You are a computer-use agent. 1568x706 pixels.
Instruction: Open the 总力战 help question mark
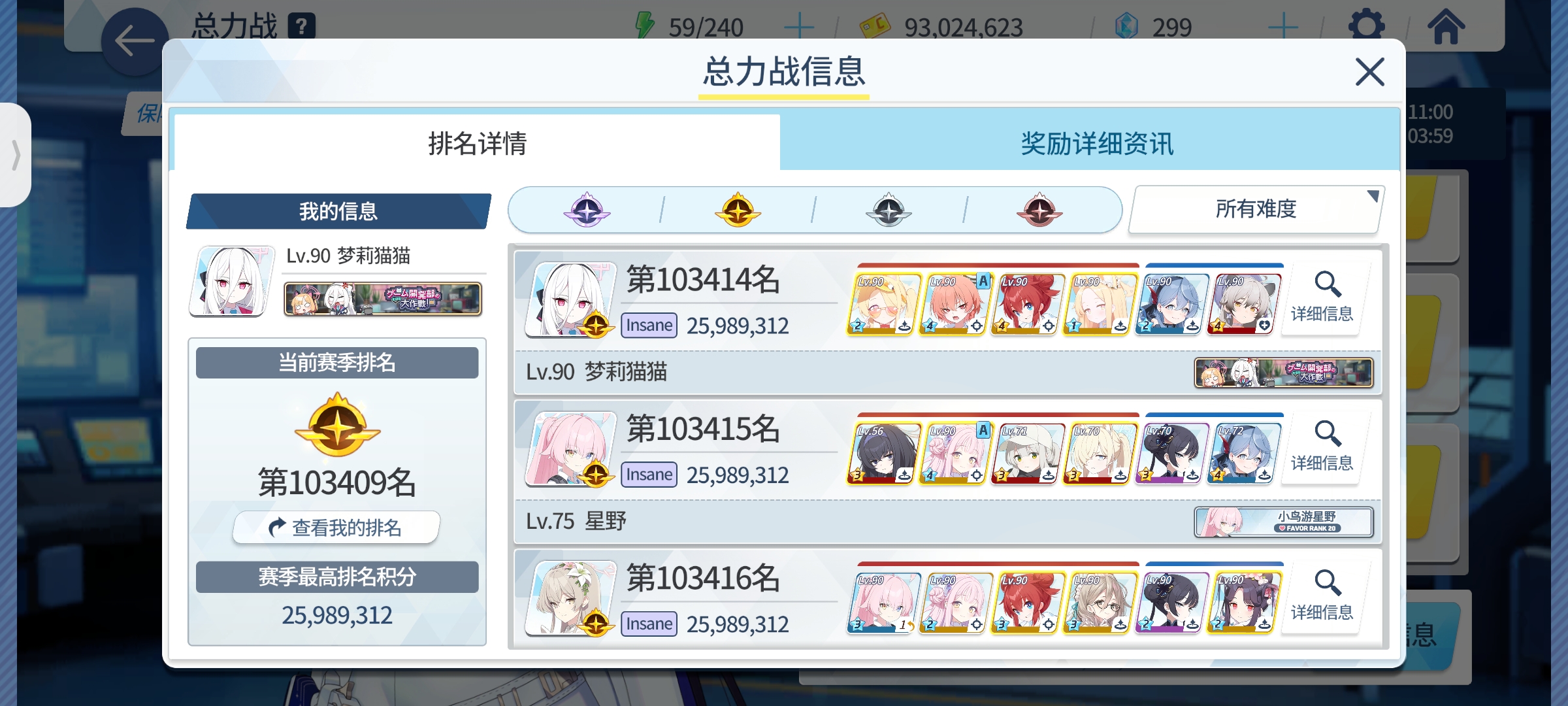pyautogui.click(x=302, y=27)
